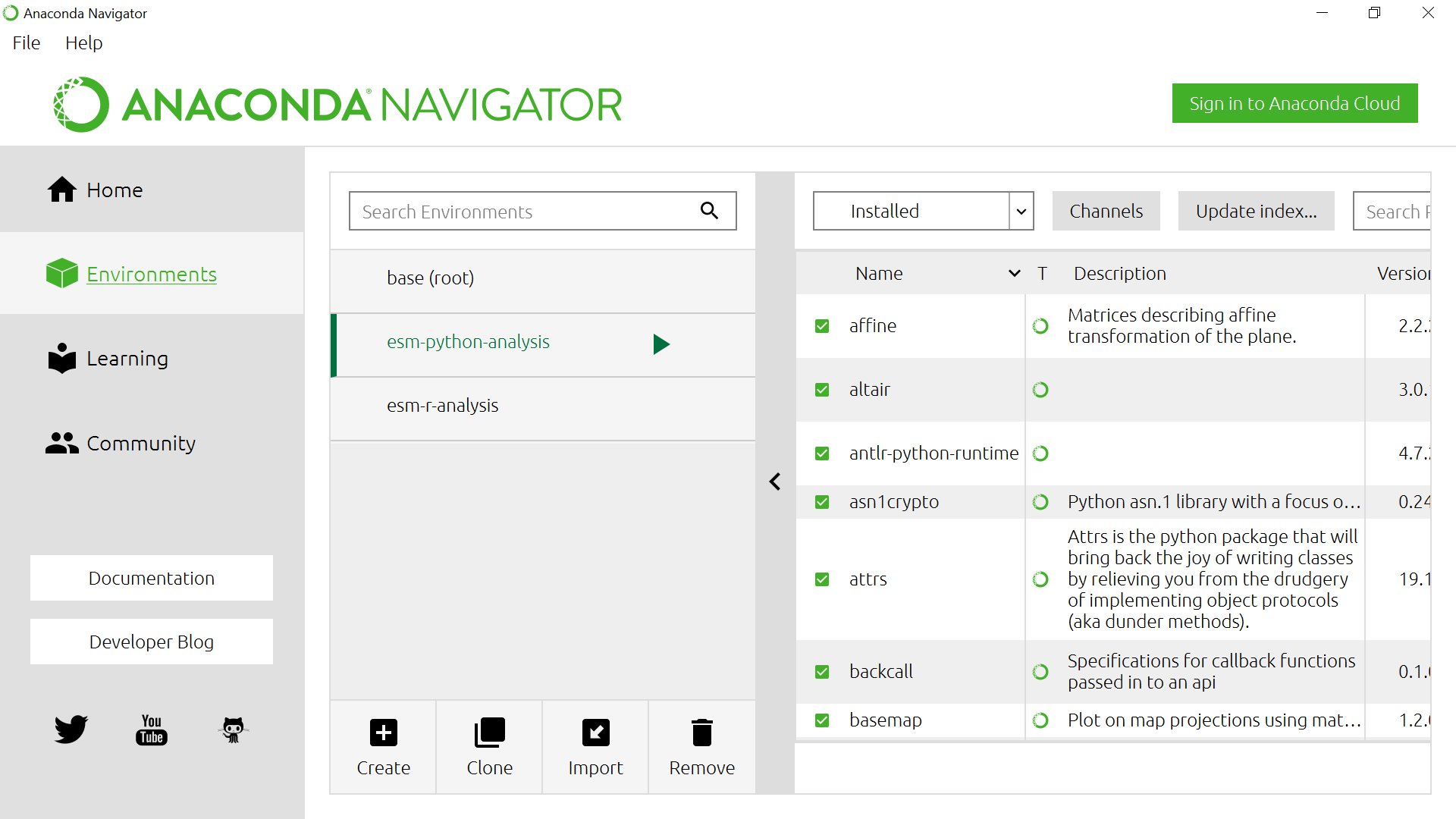Viewport: 1456px width, 819px height.
Task: Click the Remove environment trash icon
Action: pos(701,733)
